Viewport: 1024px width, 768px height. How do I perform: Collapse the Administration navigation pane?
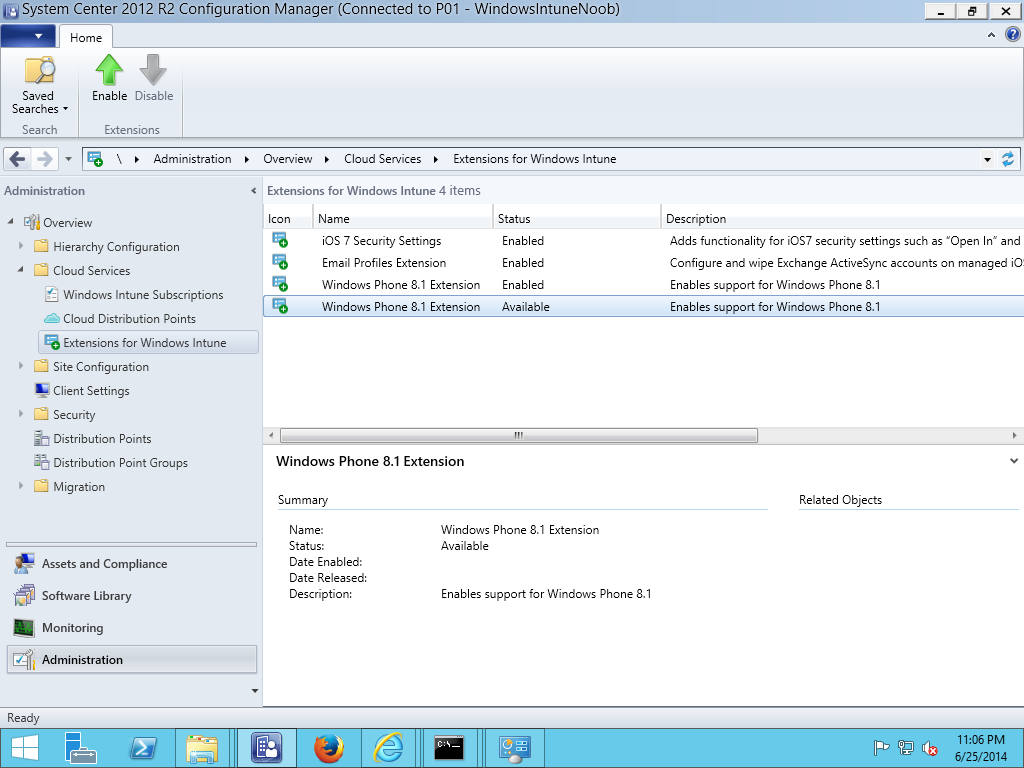pyautogui.click(x=253, y=191)
